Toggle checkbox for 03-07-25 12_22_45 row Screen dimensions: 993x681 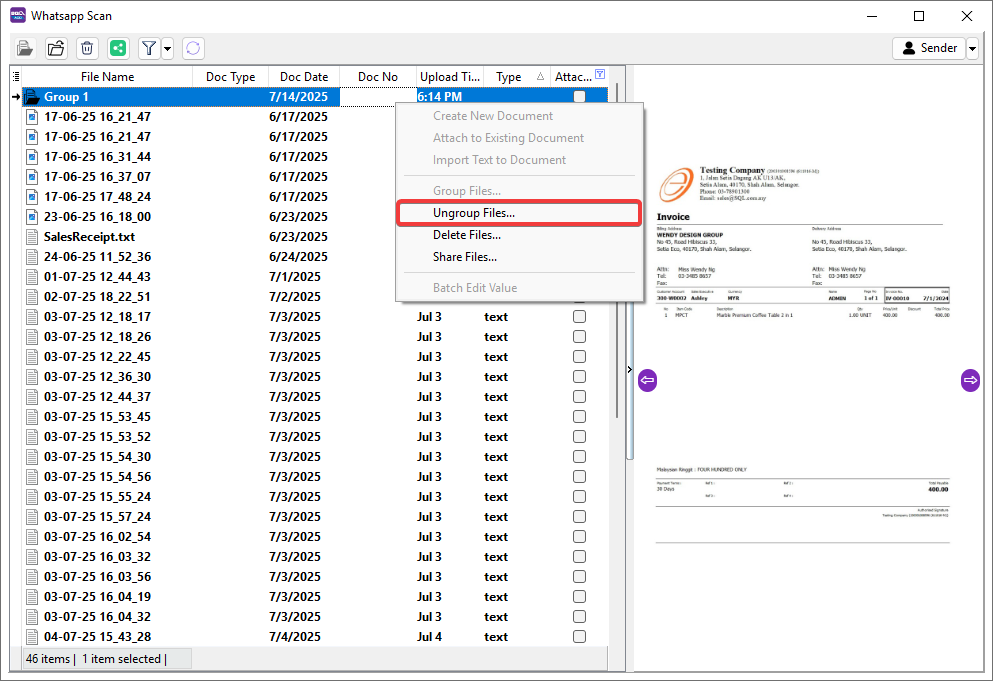pyautogui.click(x=579, y=357)
